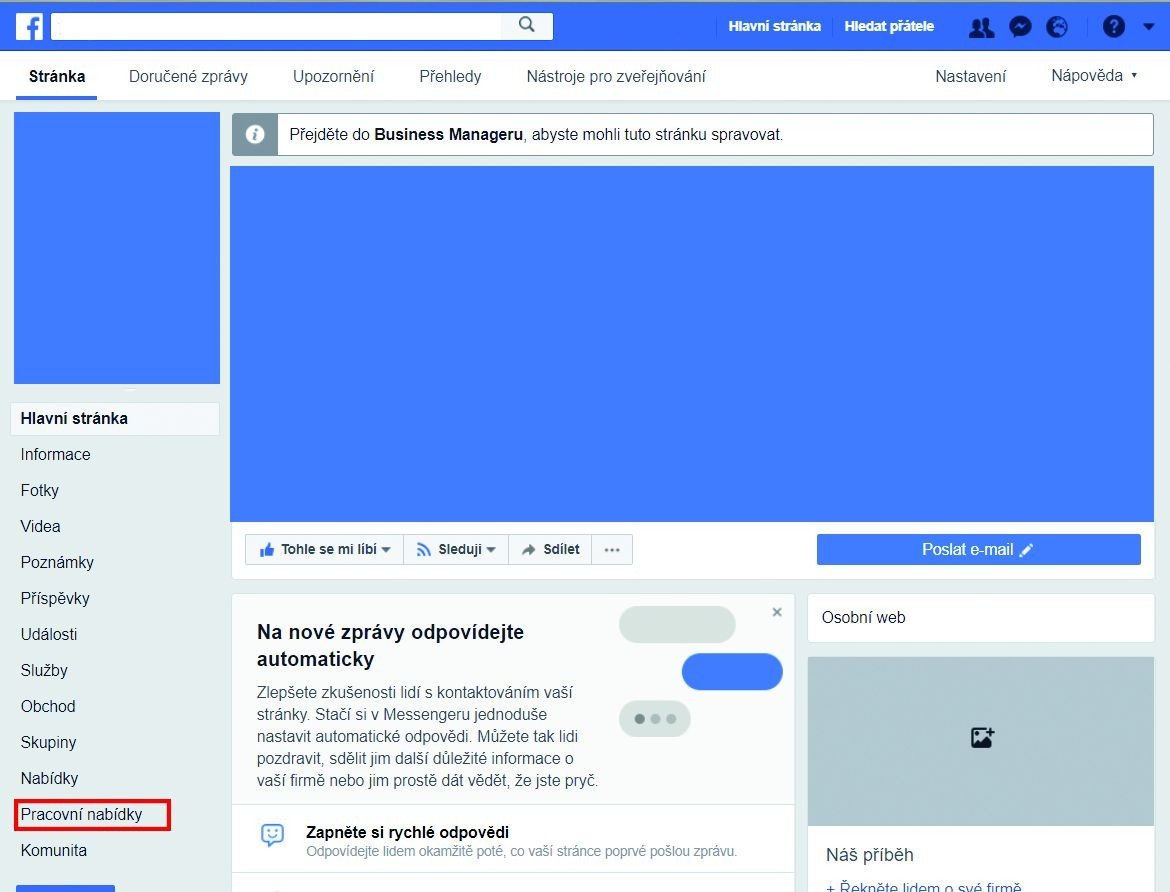
Task: Click the Facebook logo icon
Action: click(29, 26)
